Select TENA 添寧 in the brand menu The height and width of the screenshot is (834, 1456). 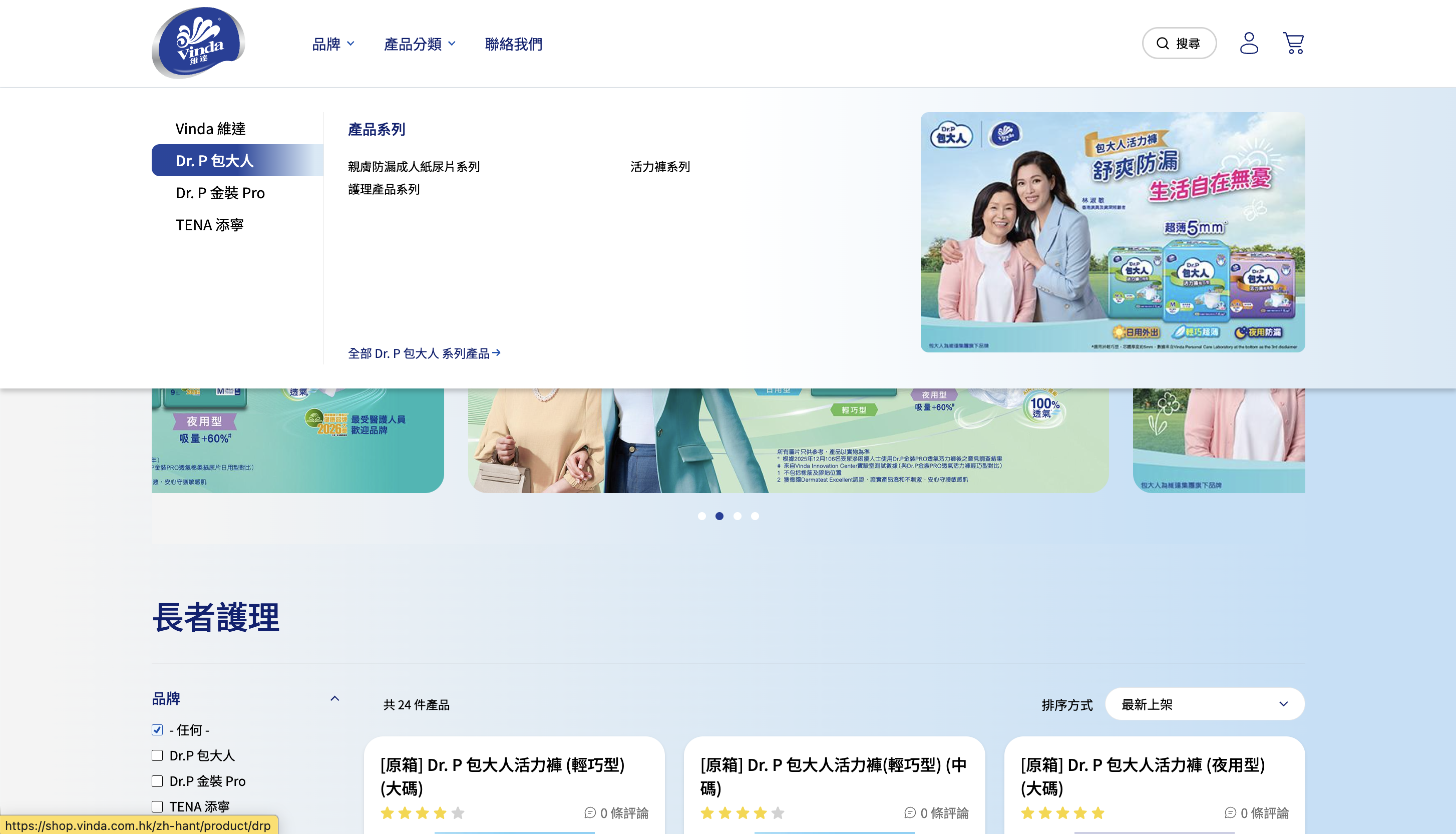pyautogui.click(x=209, y=225)
